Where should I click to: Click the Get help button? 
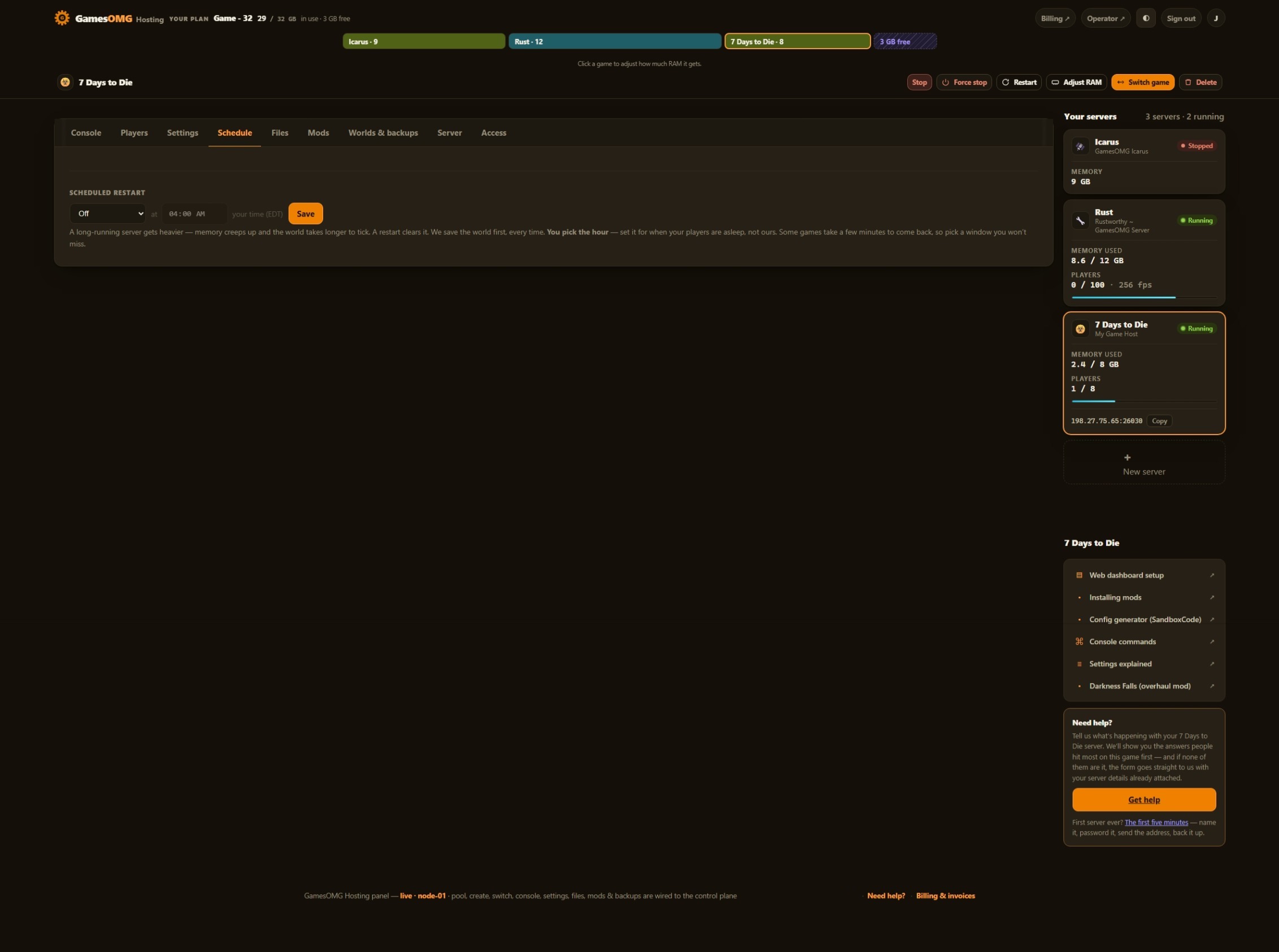pyautogui.click(x=1143, y=800)
